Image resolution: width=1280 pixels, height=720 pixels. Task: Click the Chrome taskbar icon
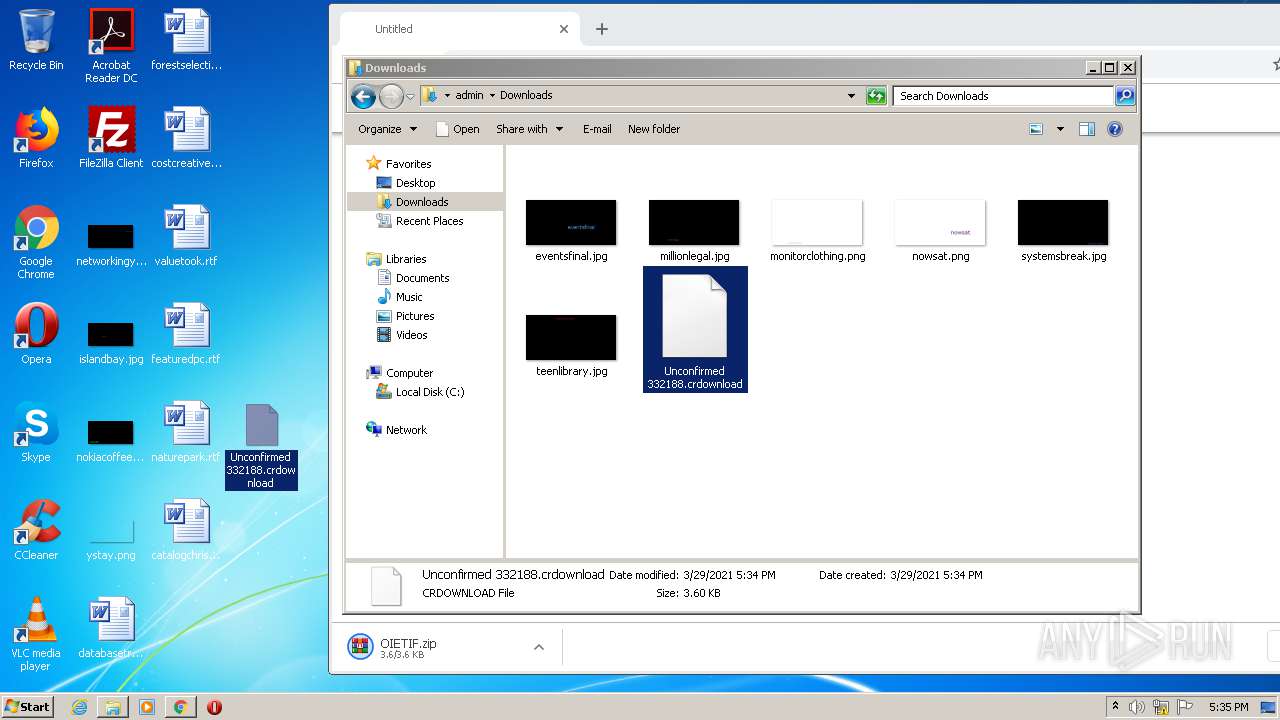coord(180,707)
